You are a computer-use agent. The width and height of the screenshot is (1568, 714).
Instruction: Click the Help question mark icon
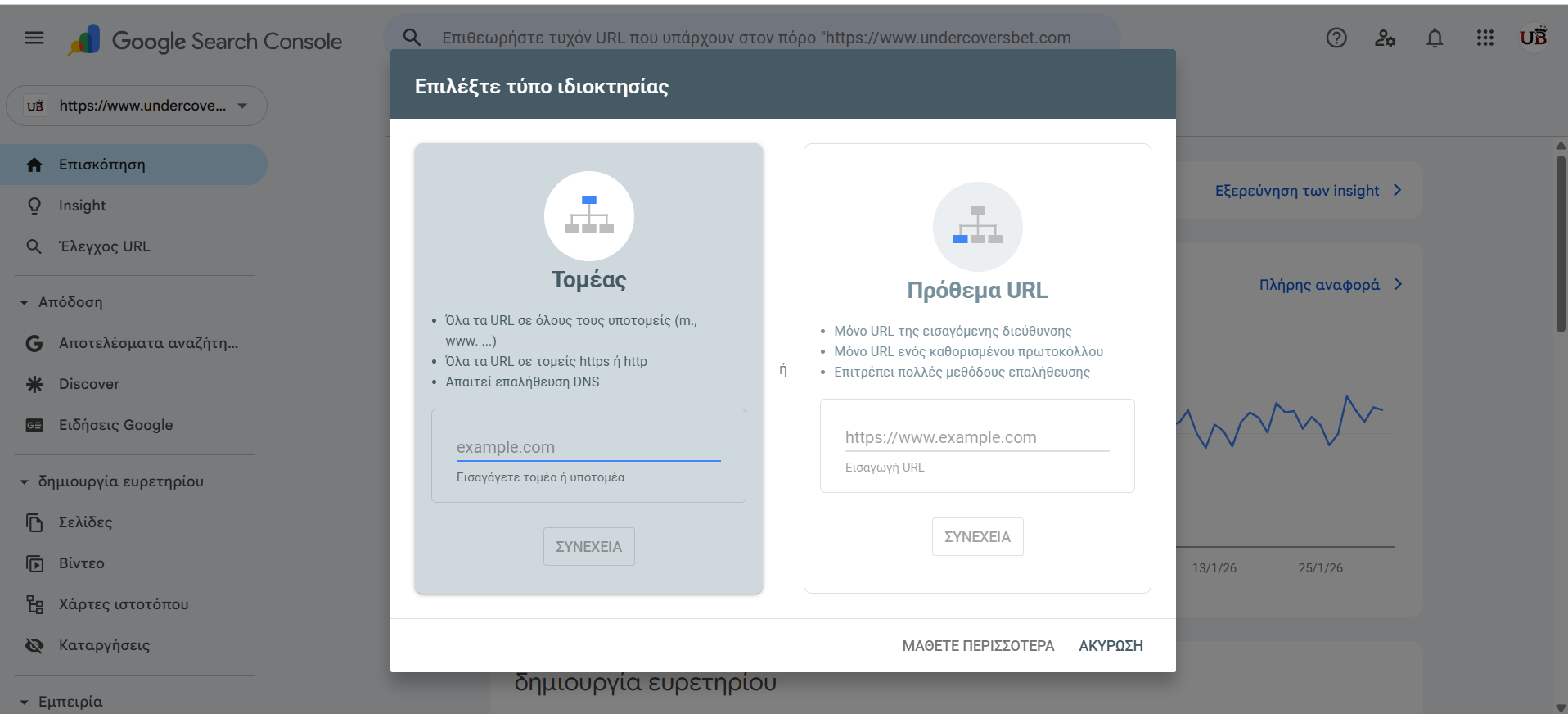1336,38
